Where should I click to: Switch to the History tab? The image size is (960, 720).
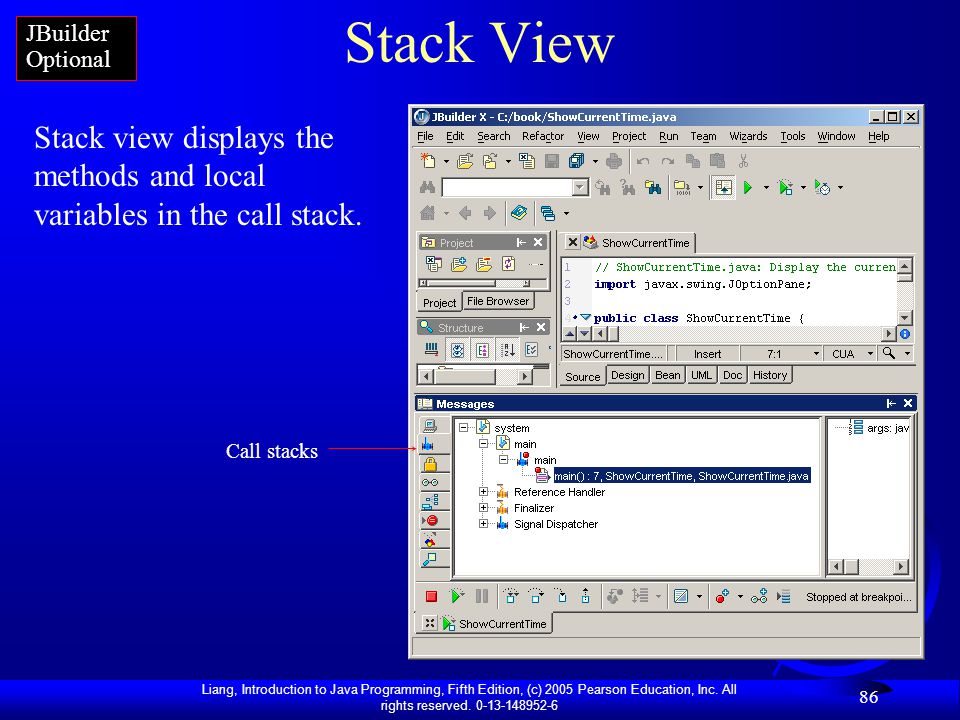770,375
